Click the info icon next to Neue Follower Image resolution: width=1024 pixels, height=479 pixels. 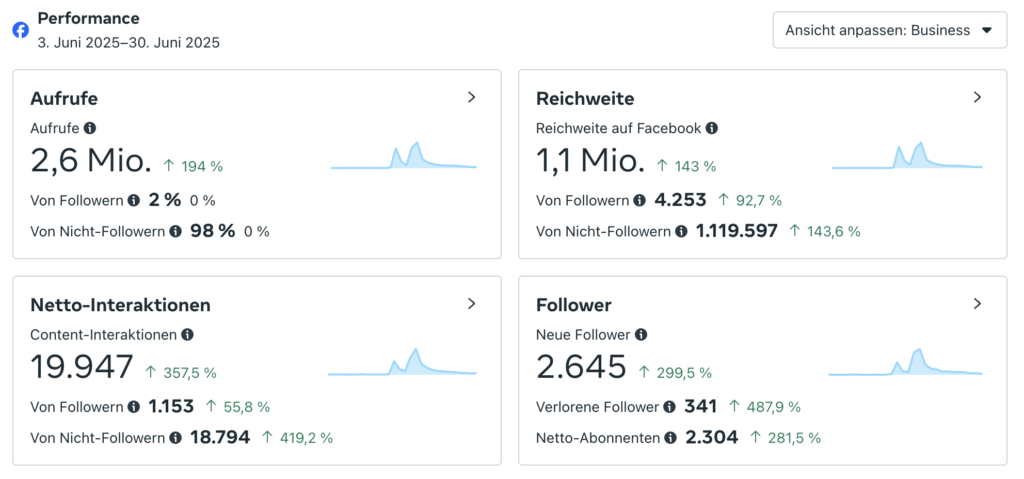(x=641, y=335)
